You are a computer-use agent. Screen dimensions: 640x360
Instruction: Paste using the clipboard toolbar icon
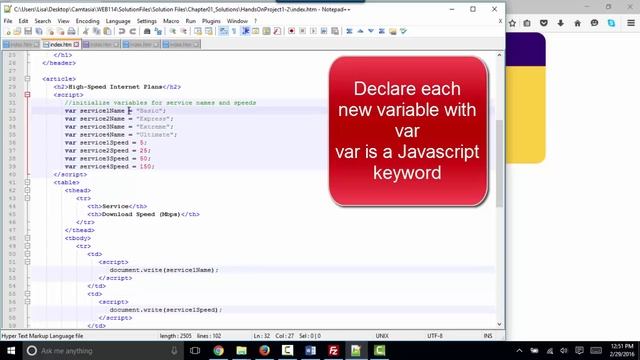tap(107, 31)
